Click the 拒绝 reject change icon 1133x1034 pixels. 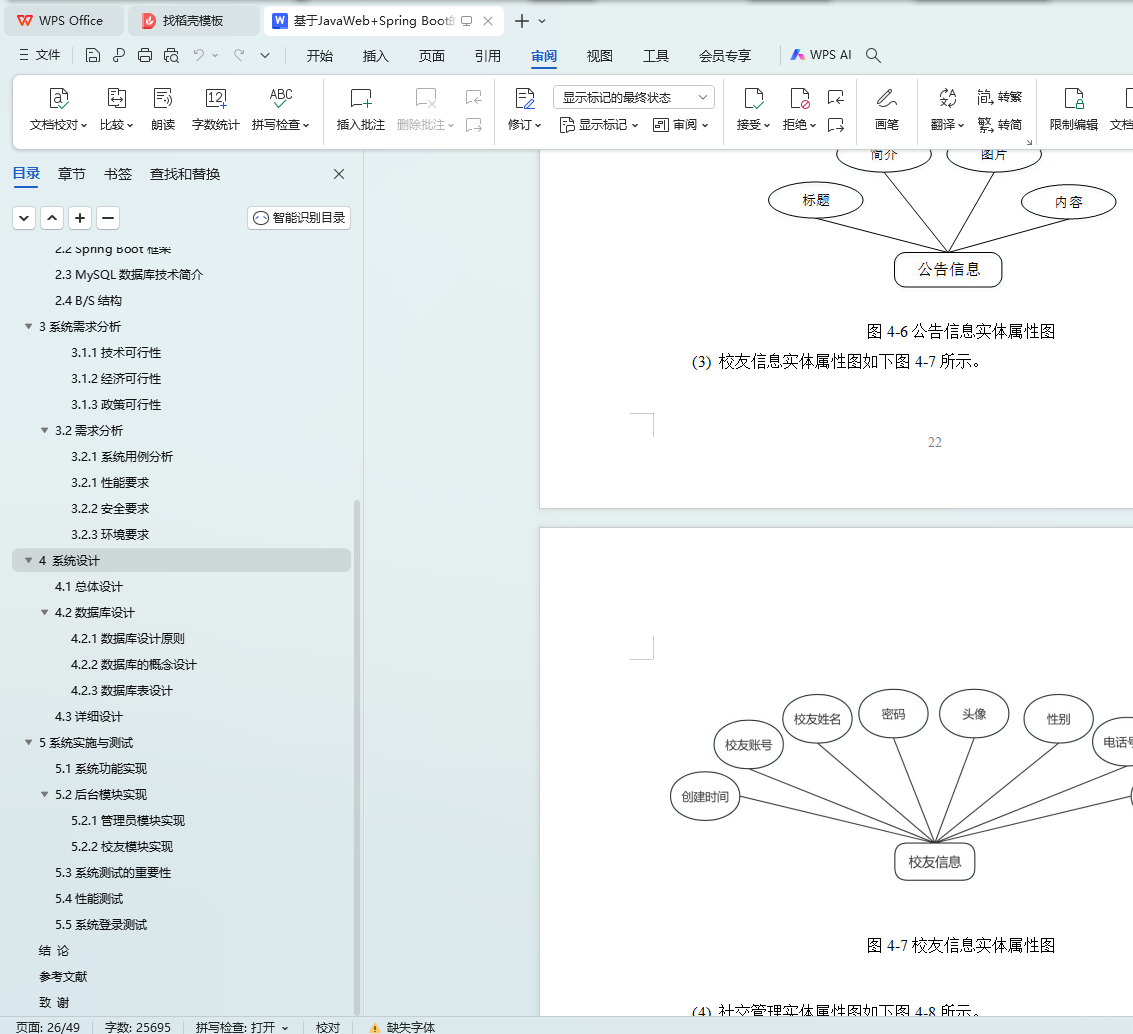pos(799,98)
